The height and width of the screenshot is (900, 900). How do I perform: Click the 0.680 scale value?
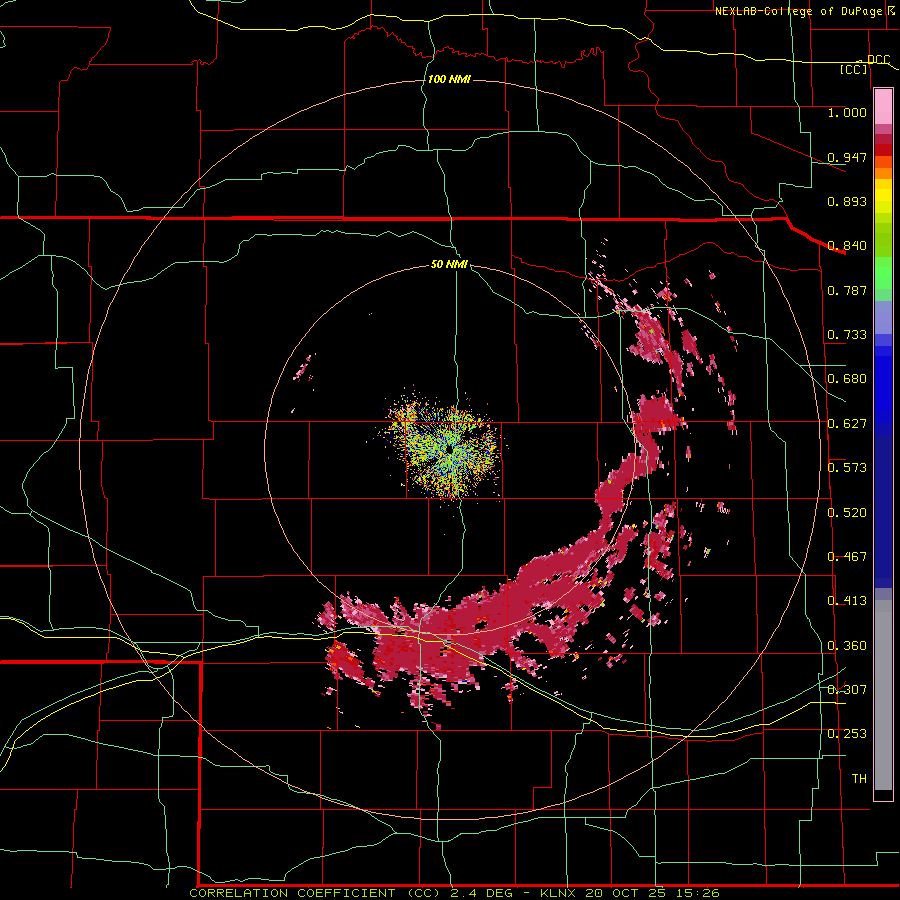(847, 378)
